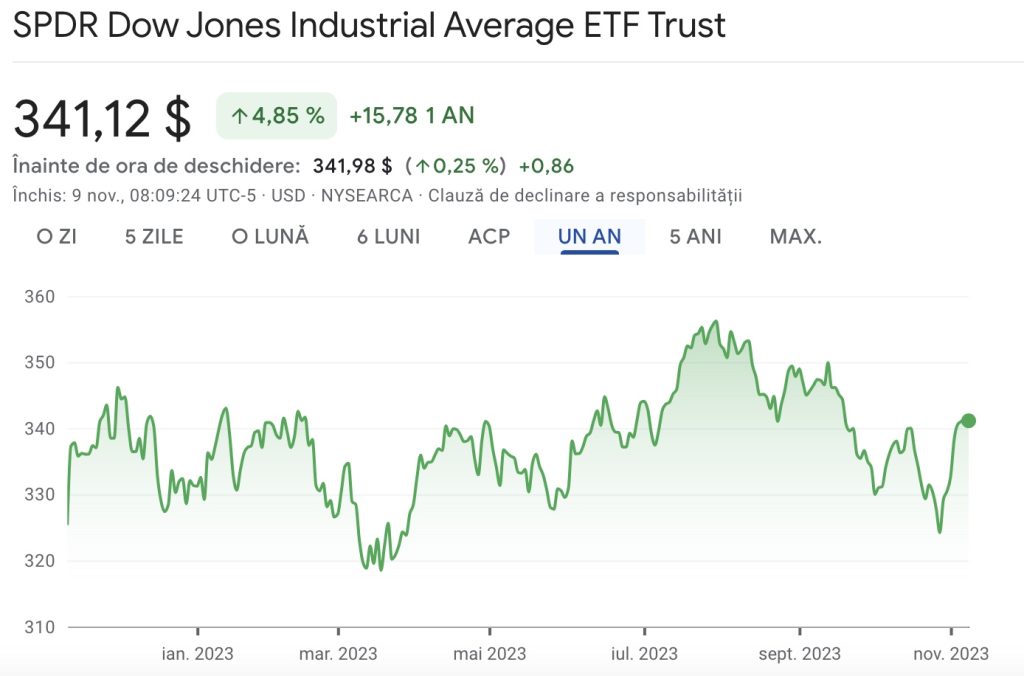Click the +15,78 1 AN change text

(410, 115)
